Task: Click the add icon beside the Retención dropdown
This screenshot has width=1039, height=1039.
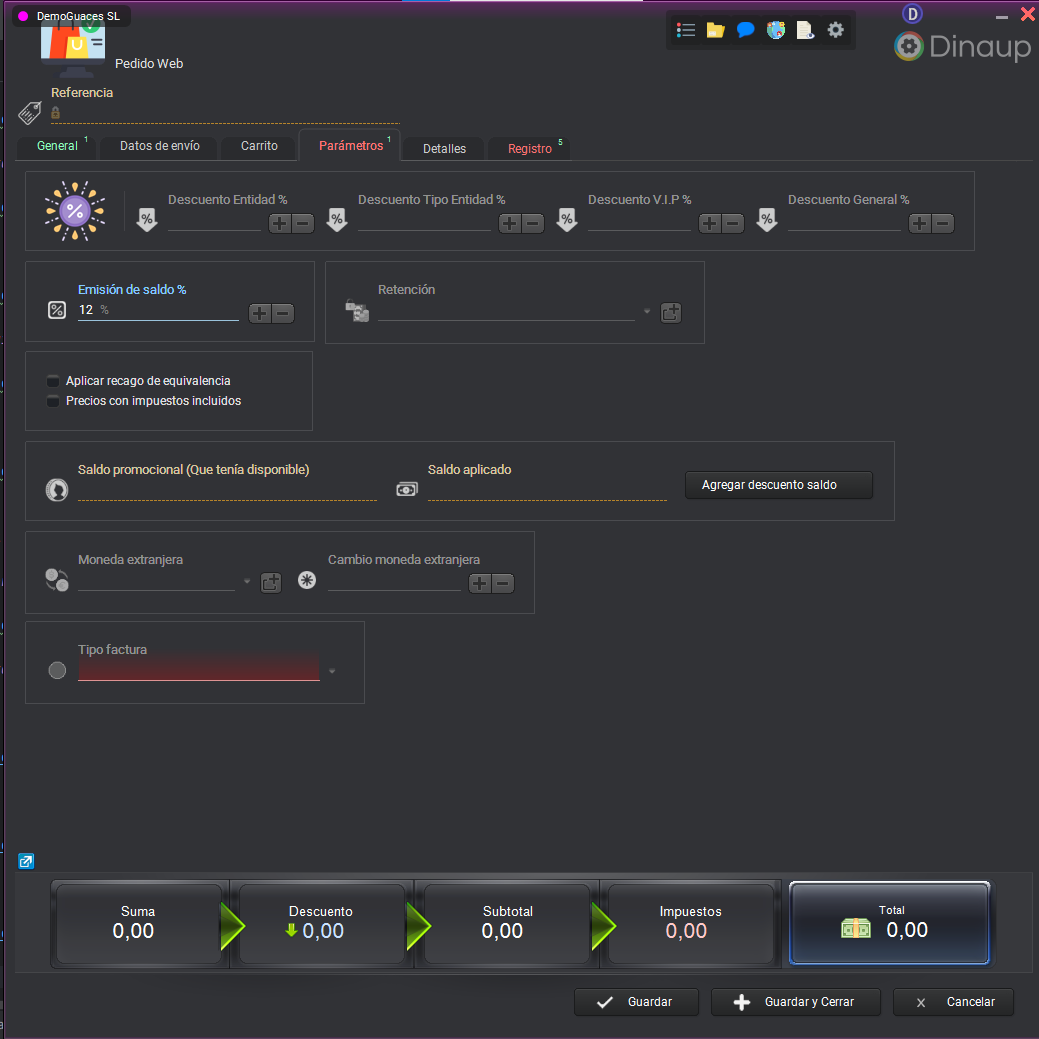Action: [x=671, y=312]
